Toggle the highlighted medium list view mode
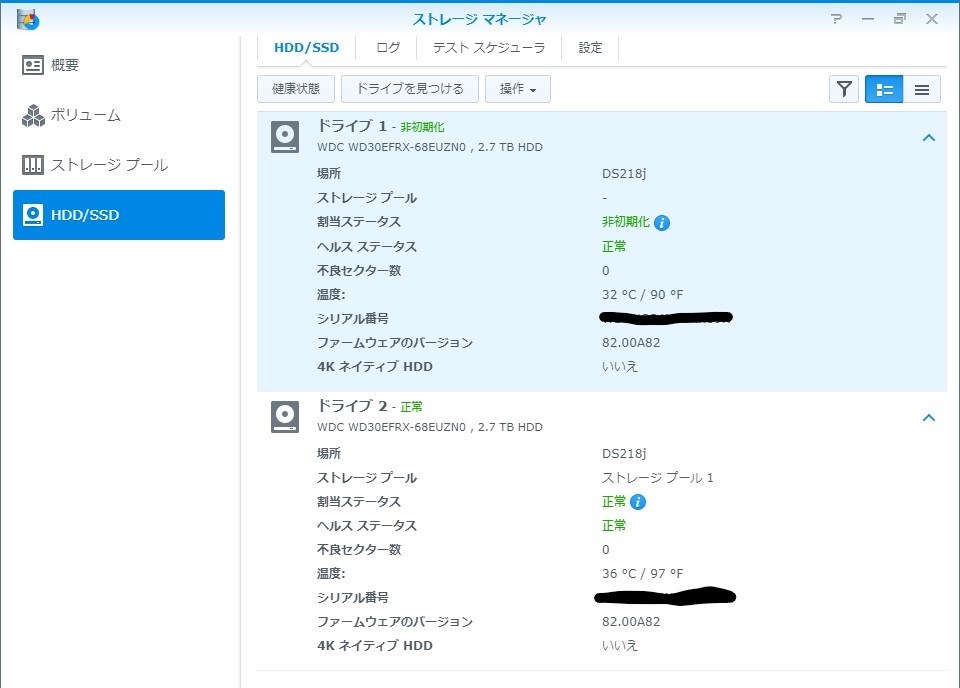 (883, 89)
